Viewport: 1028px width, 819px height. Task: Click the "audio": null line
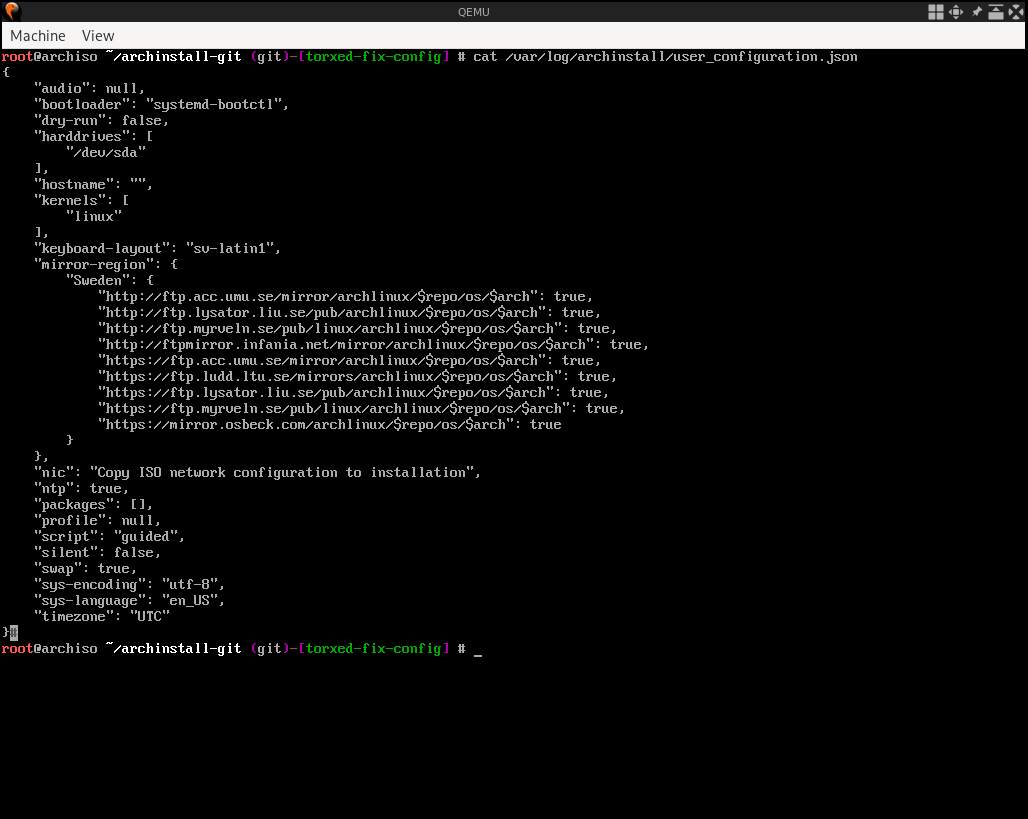[x=89, y=89]
